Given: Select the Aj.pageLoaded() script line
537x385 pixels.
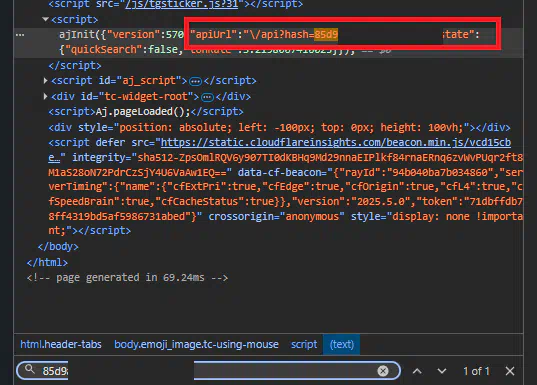Looking at the screenshot, I should tap(146, 112).
